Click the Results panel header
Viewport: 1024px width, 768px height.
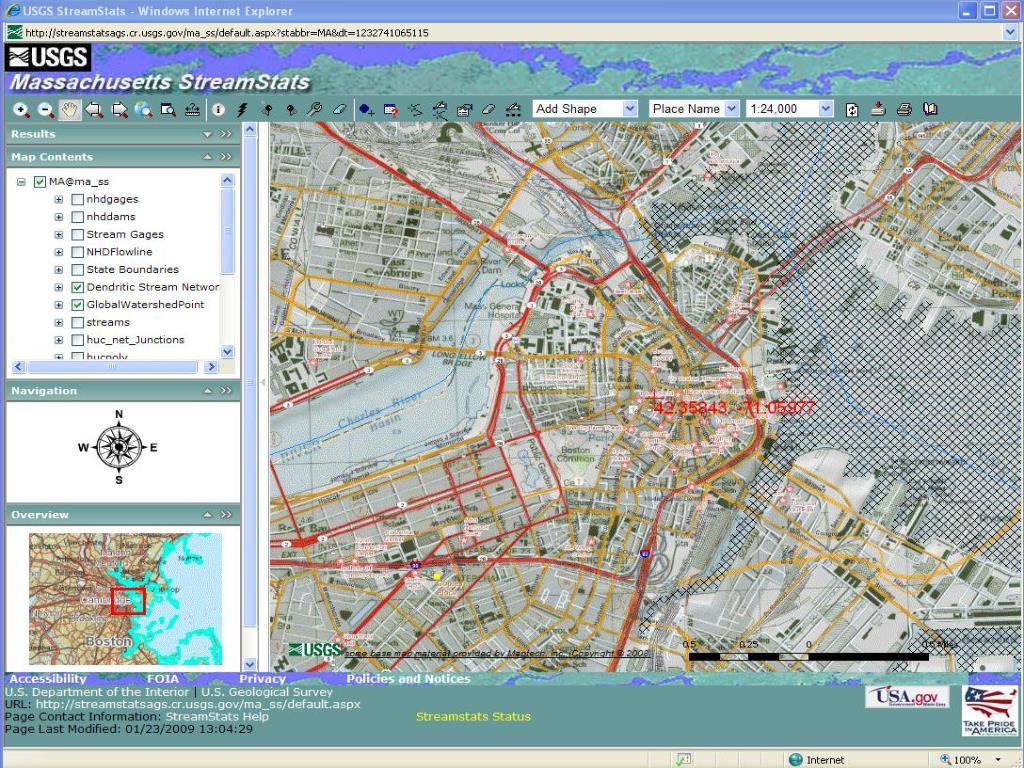coord(123,134)
